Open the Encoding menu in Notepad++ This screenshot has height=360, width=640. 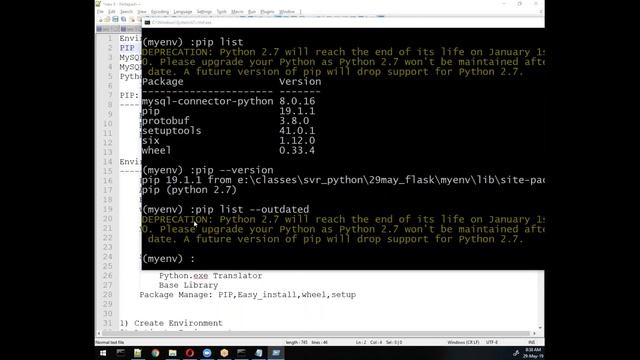point(160,12)
